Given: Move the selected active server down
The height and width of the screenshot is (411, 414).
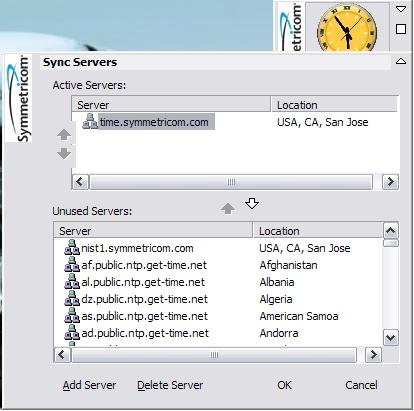Looking at the screenshot, I should [x=64, y=153].
